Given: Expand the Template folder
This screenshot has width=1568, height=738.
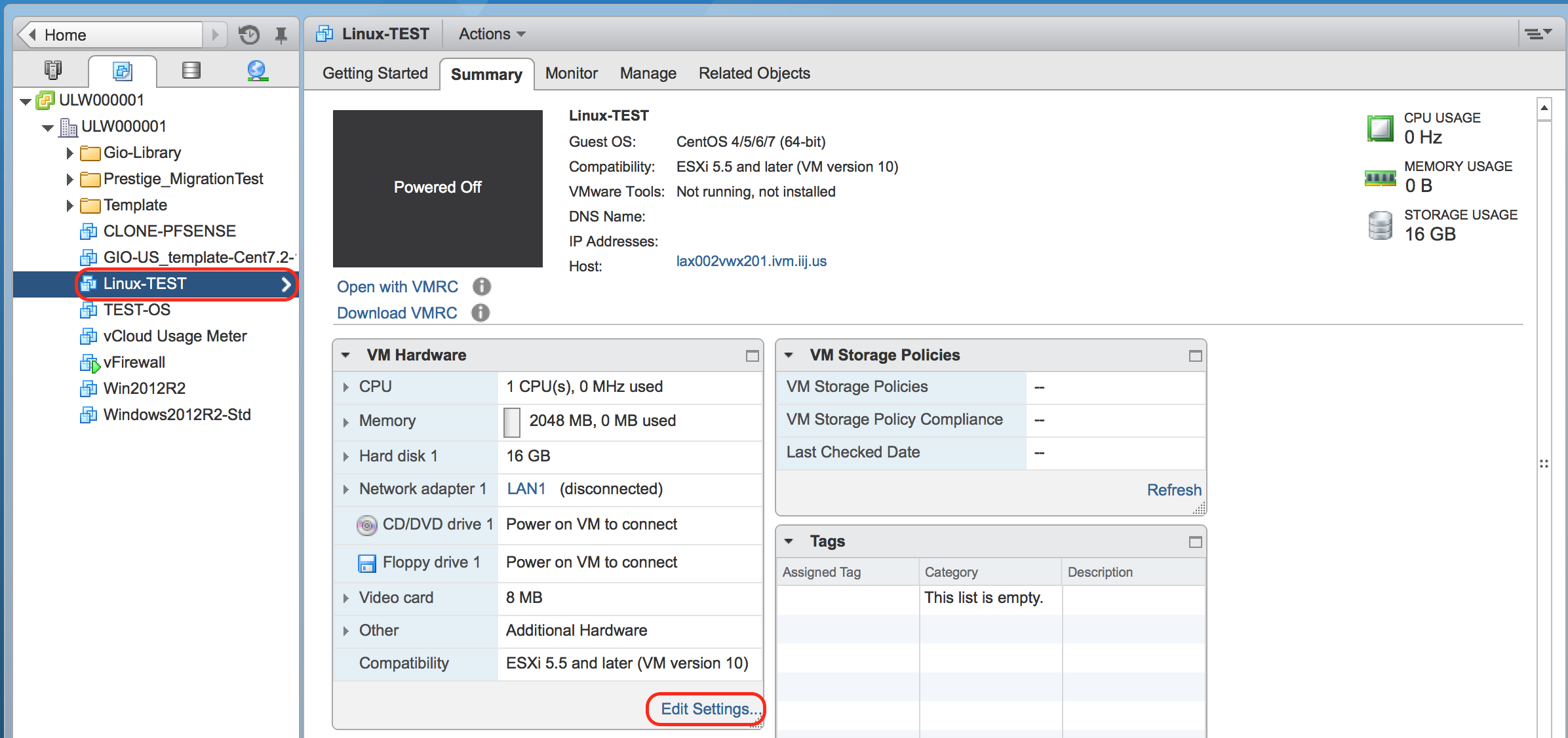Looking at the screenshot, I should pyautogui.click(x=69, y=205).
